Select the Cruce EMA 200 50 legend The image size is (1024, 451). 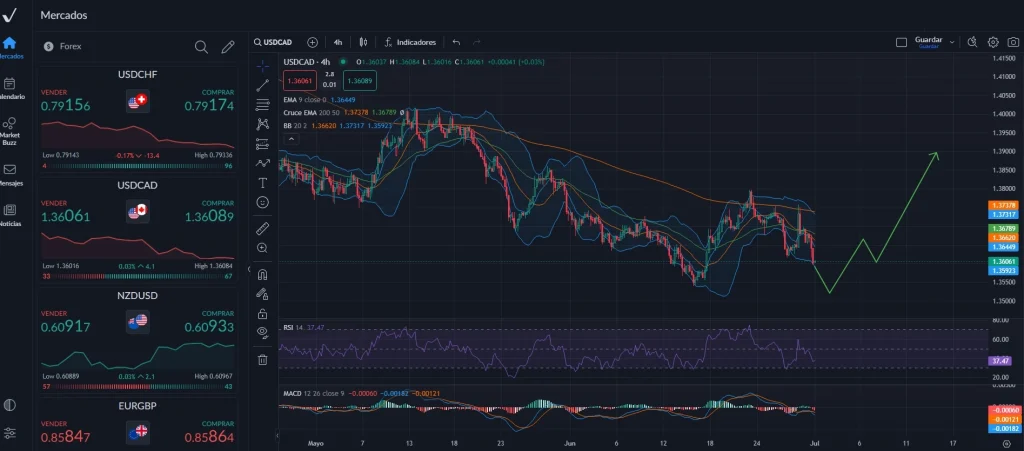[344, 112]
